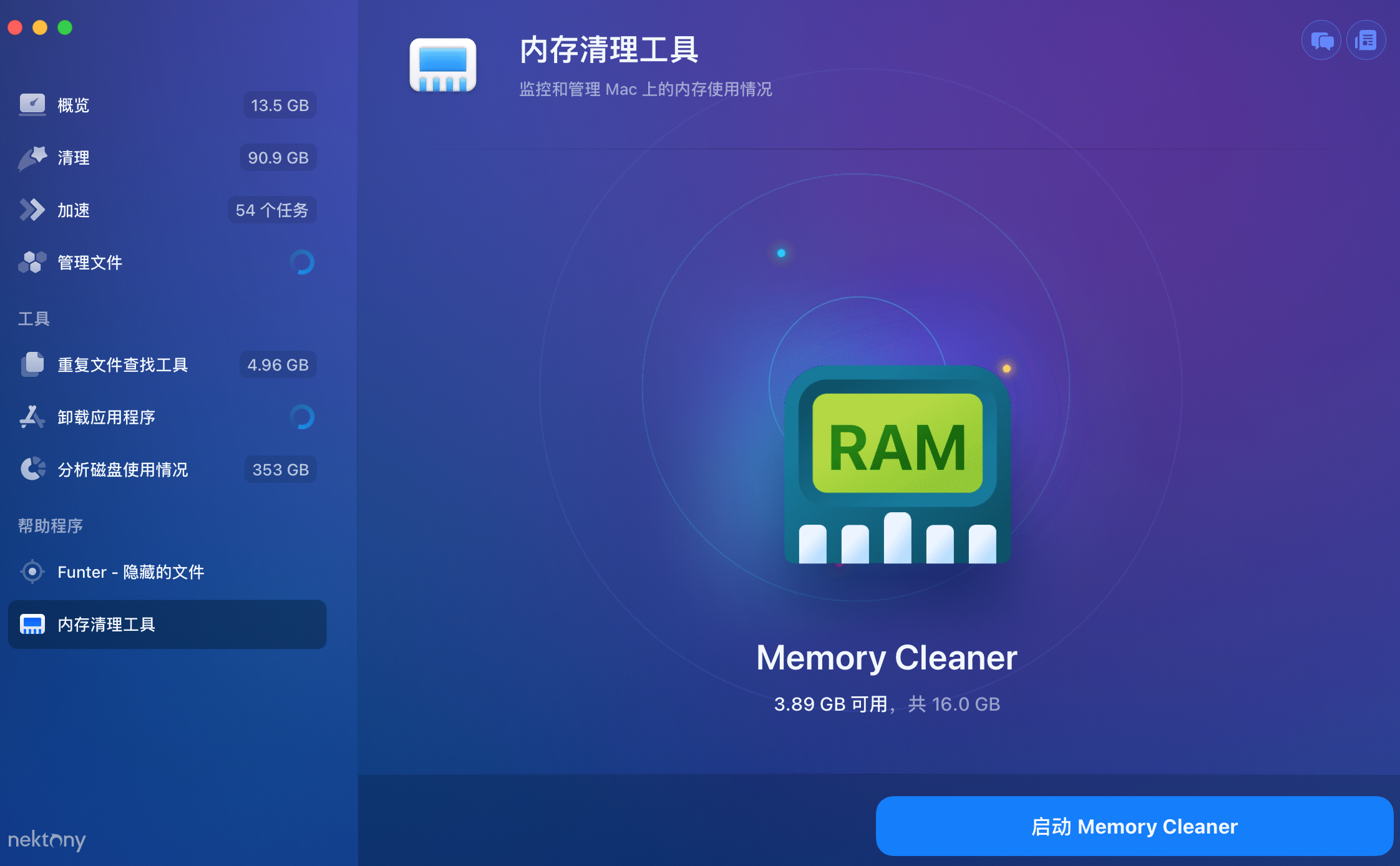
Task: Open the chat support bubbles icon
Action: [x=1321, y=41]
